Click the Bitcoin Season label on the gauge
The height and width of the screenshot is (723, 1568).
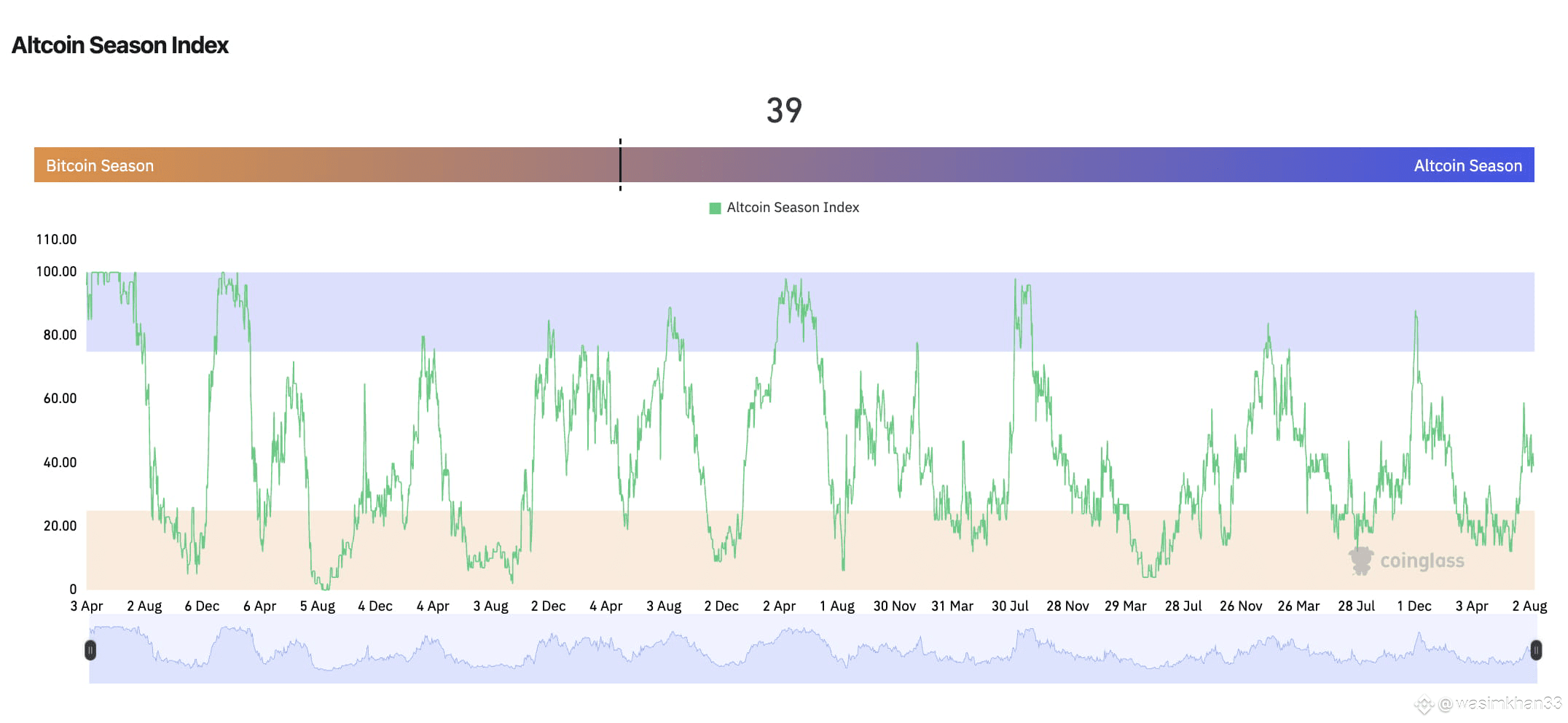tap(100, 166)
